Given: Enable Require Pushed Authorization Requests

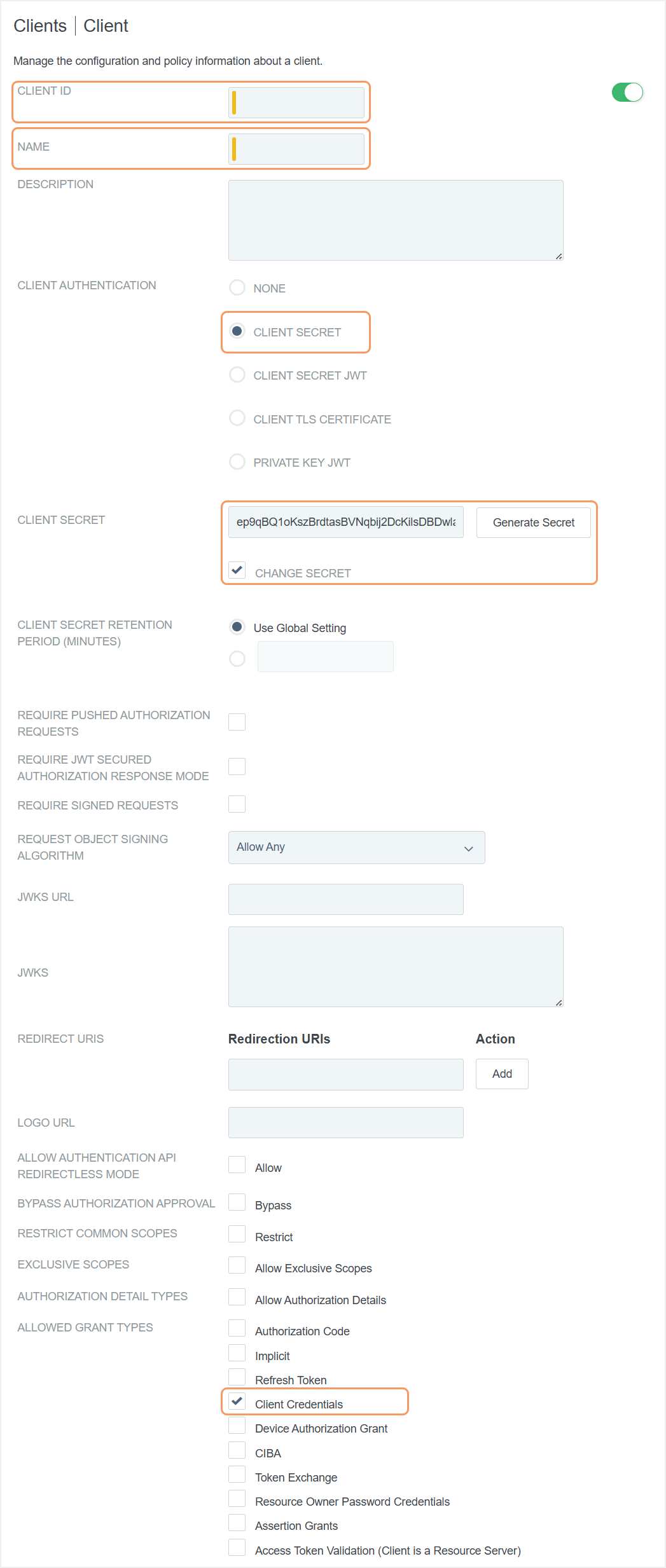Looking at the screenshot, I should click(237, 722).
